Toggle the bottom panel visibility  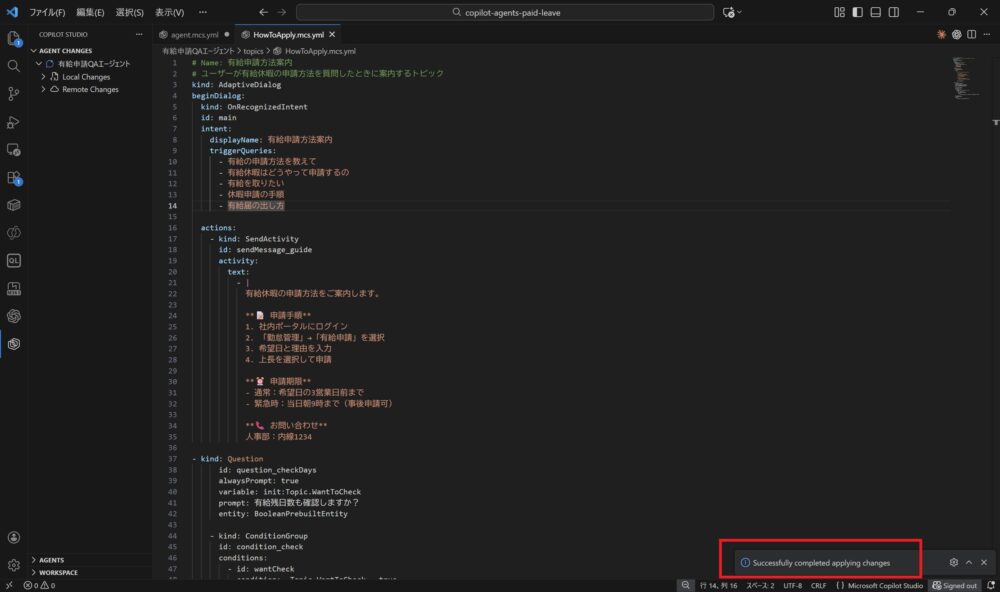point(875,12)
